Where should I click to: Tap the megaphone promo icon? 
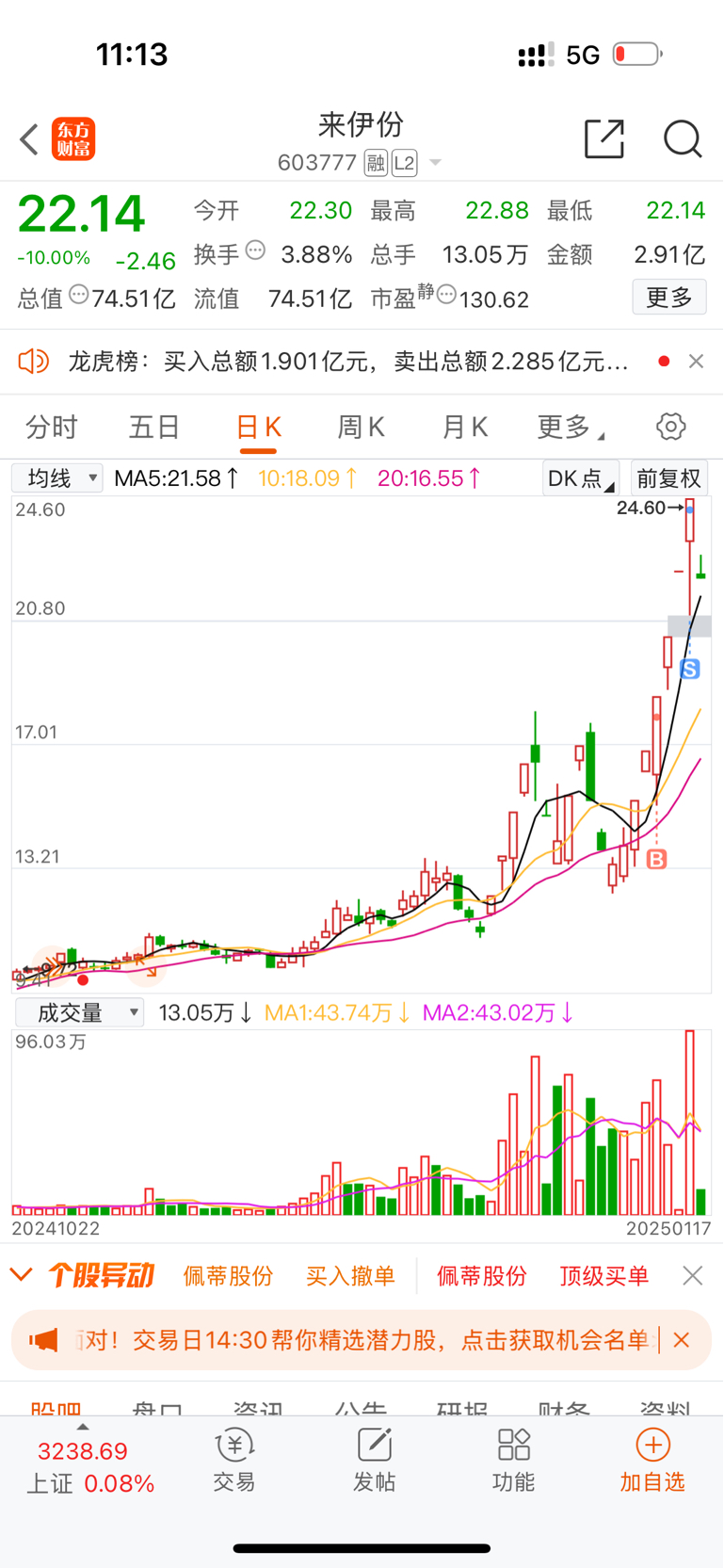coord(43,1339)
